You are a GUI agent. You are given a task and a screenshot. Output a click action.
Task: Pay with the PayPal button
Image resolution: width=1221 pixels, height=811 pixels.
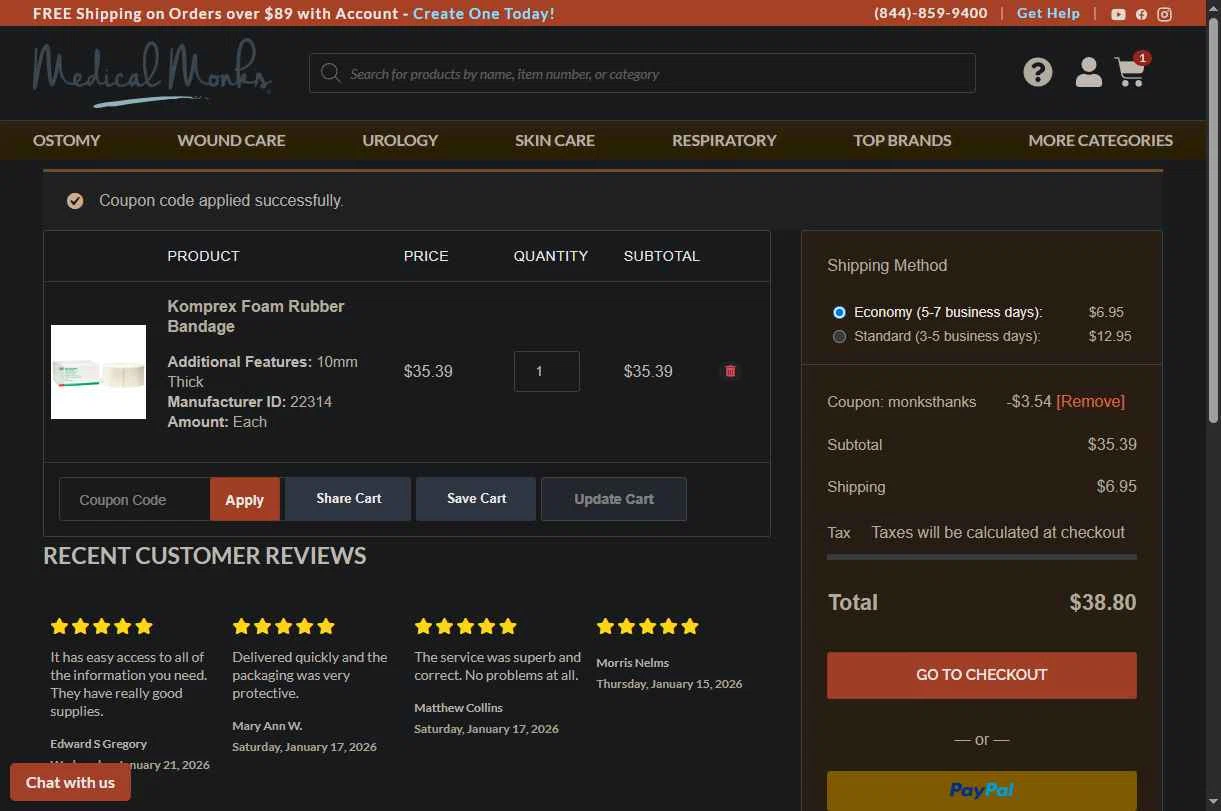(982, 790)
